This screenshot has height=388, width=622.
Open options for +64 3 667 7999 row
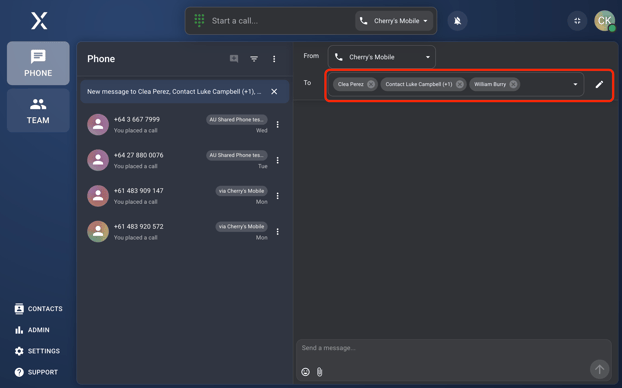click(x=277, y=125)
